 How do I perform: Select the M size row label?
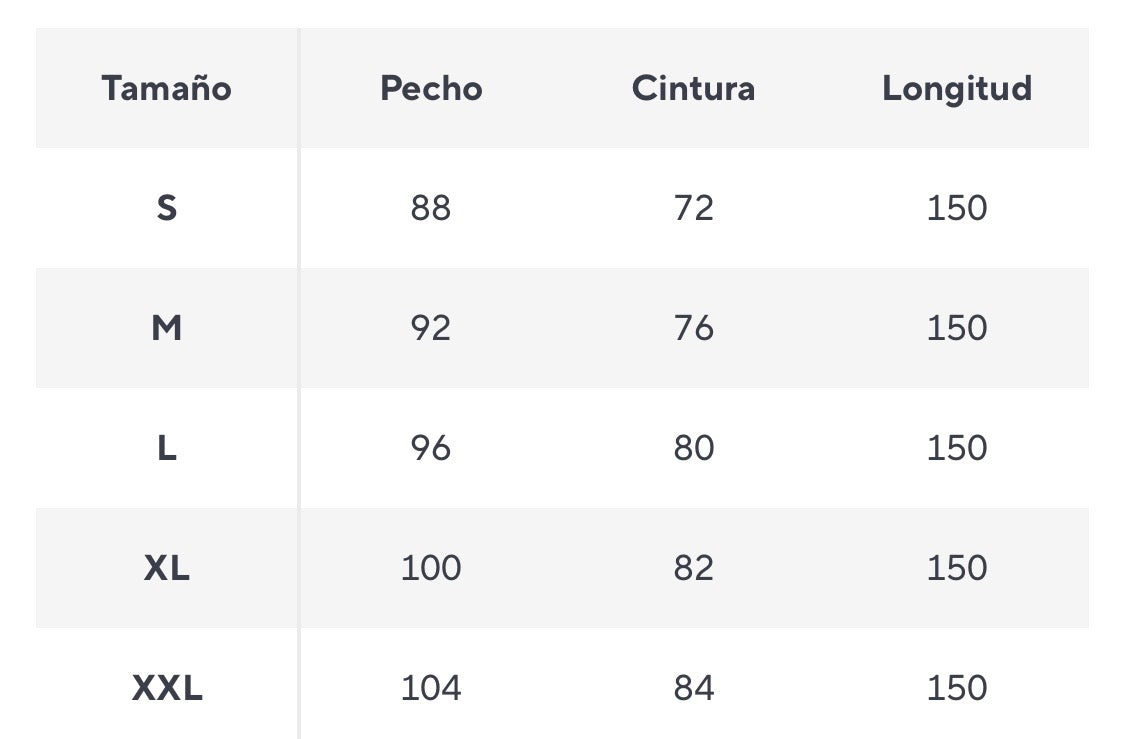tap(166, 328)
